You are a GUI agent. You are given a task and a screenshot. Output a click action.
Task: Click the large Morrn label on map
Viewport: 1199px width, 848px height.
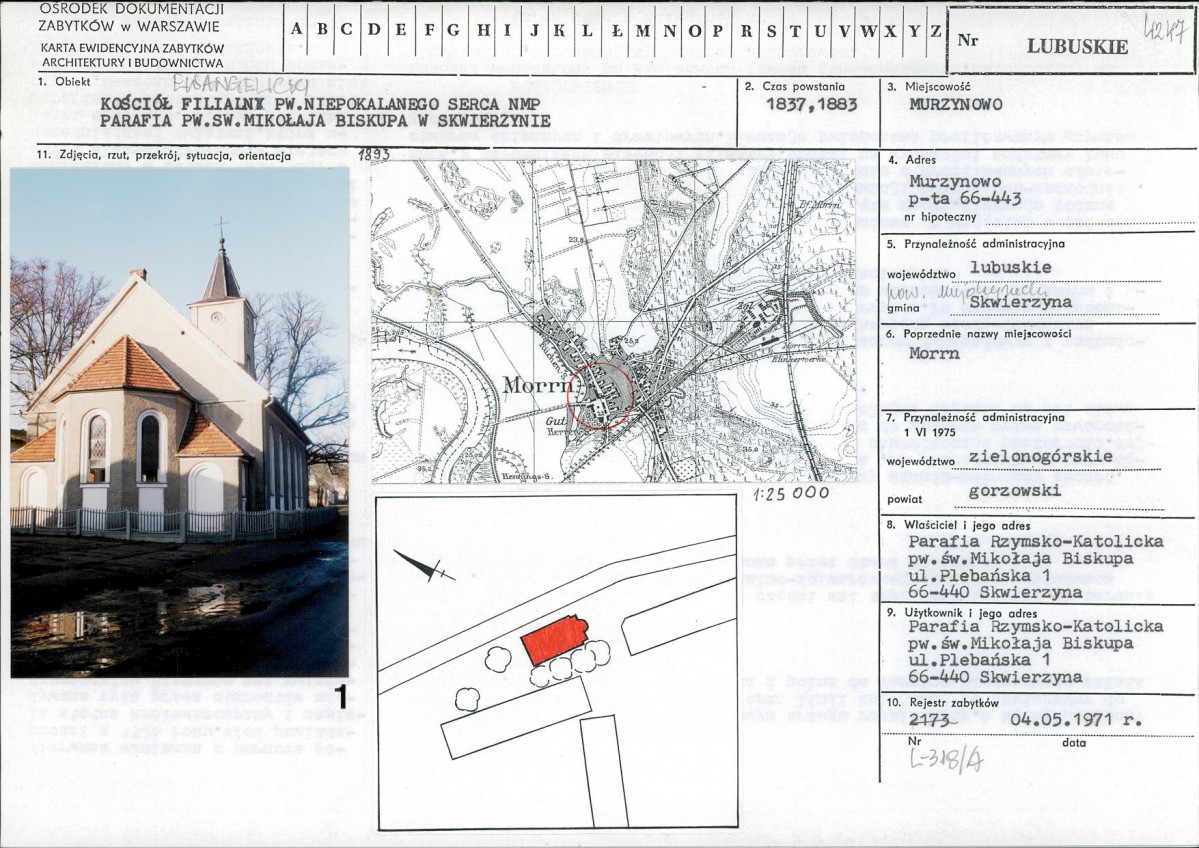(x=538, y=385)
